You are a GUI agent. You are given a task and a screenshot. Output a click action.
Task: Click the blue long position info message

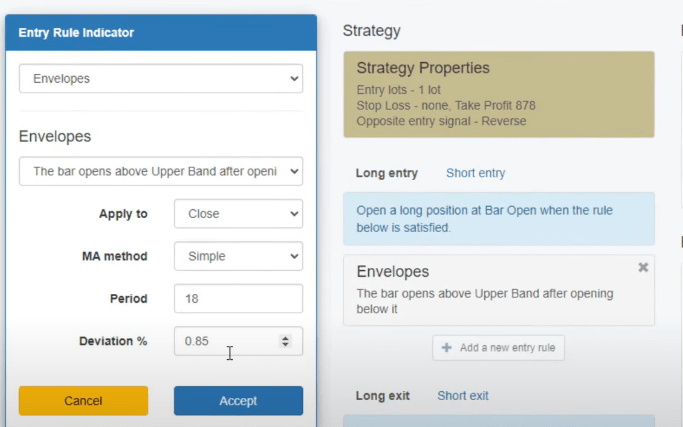(498, 218)
